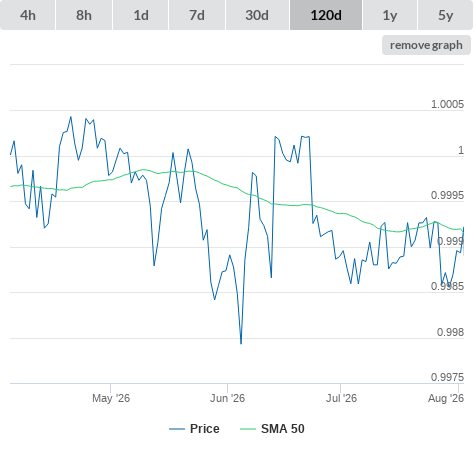
Task: Click the May '26 axis marker
Action: tap(111, 398)
